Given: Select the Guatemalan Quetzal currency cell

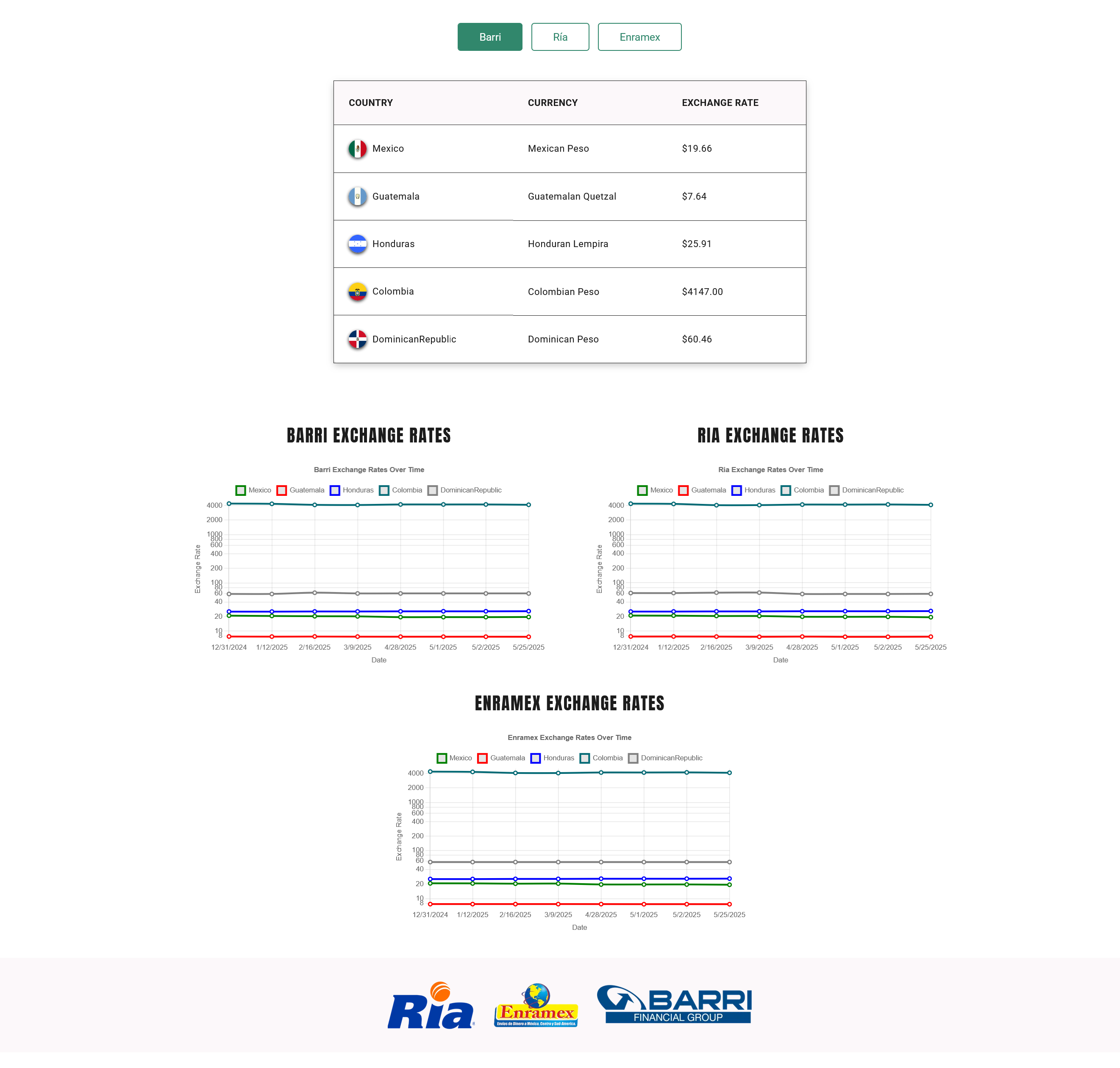Looking at the screenshot, I should (x=572, y=196).
